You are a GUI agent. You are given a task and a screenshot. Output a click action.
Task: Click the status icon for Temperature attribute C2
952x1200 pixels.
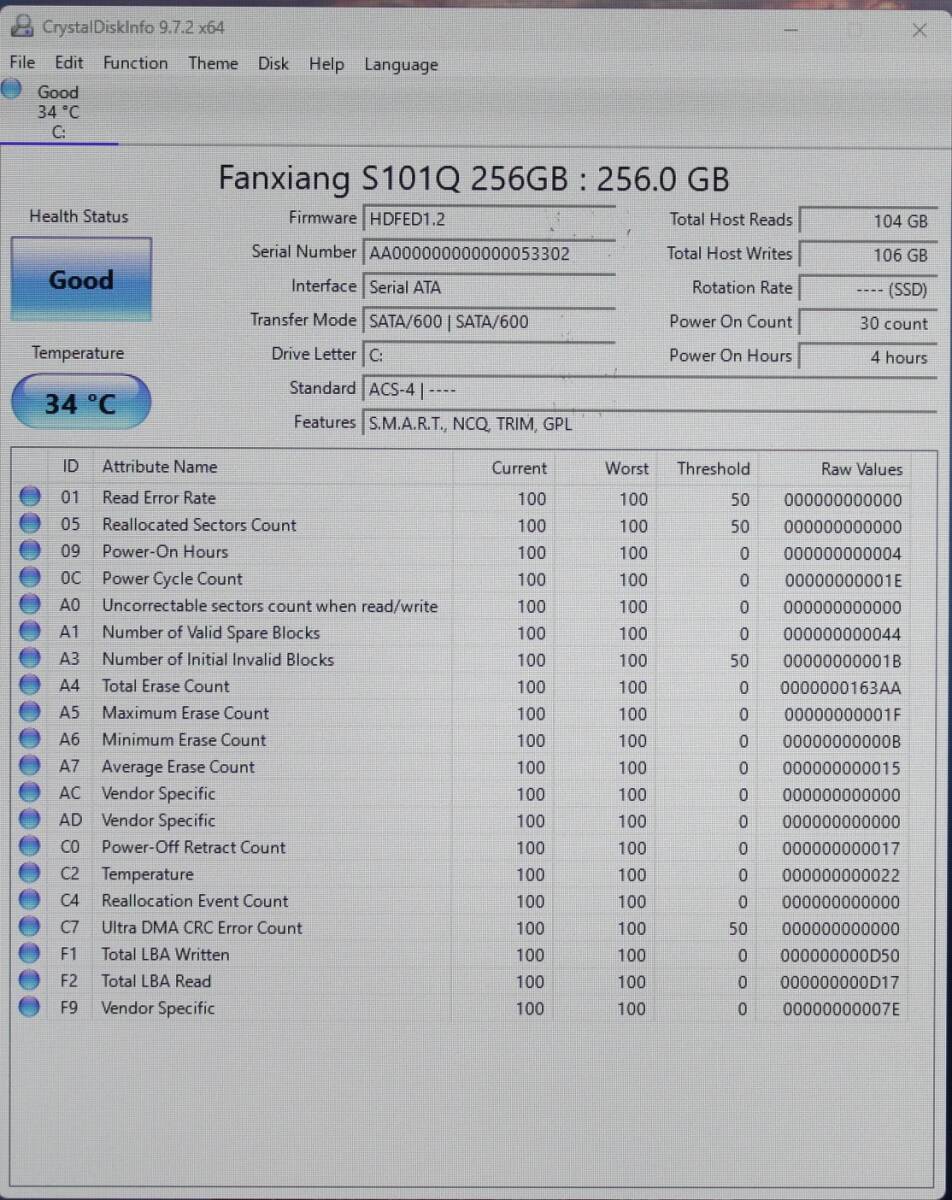[x=31, y=874]
